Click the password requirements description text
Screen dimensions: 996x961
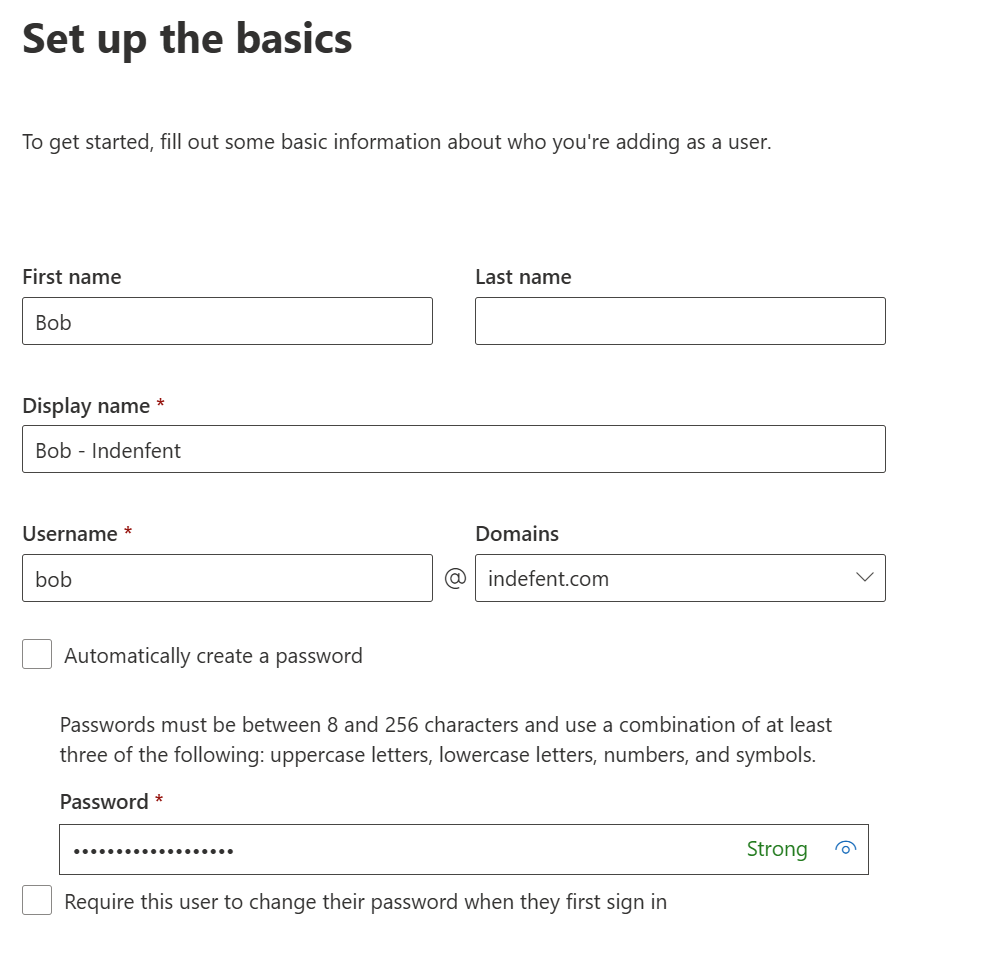445,739
